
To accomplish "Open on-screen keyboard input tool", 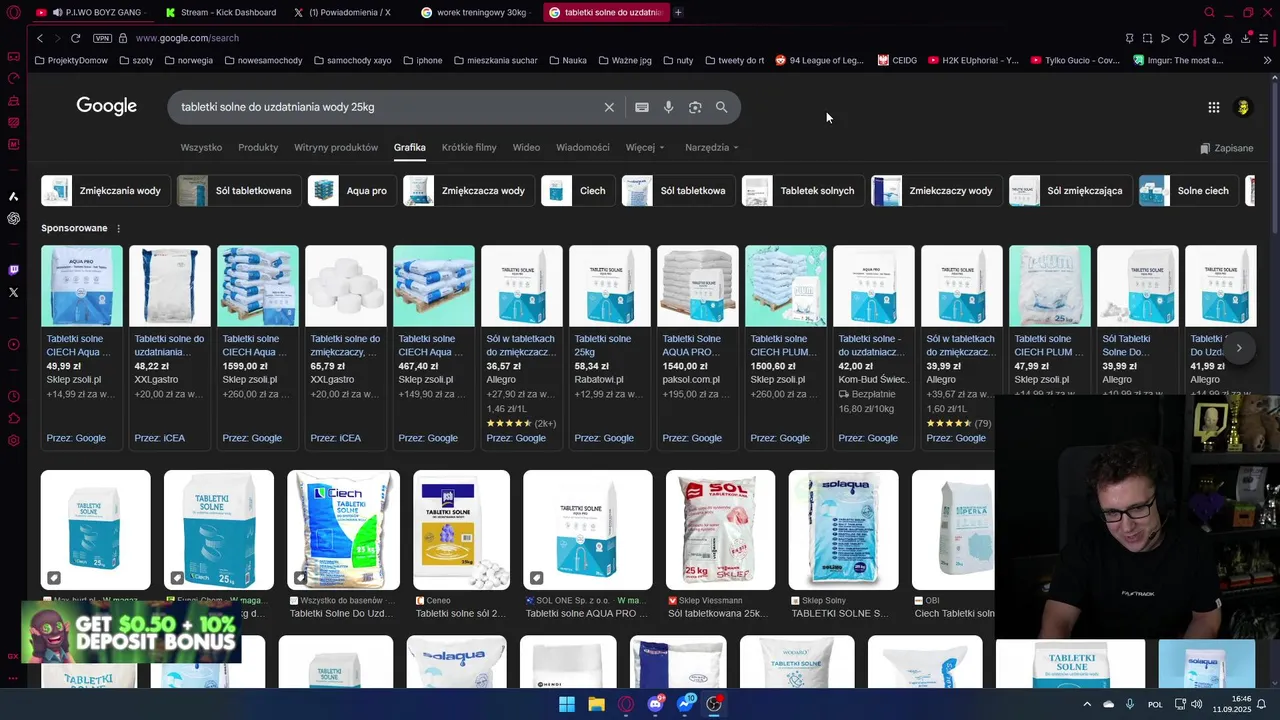I will coord(642,107).
